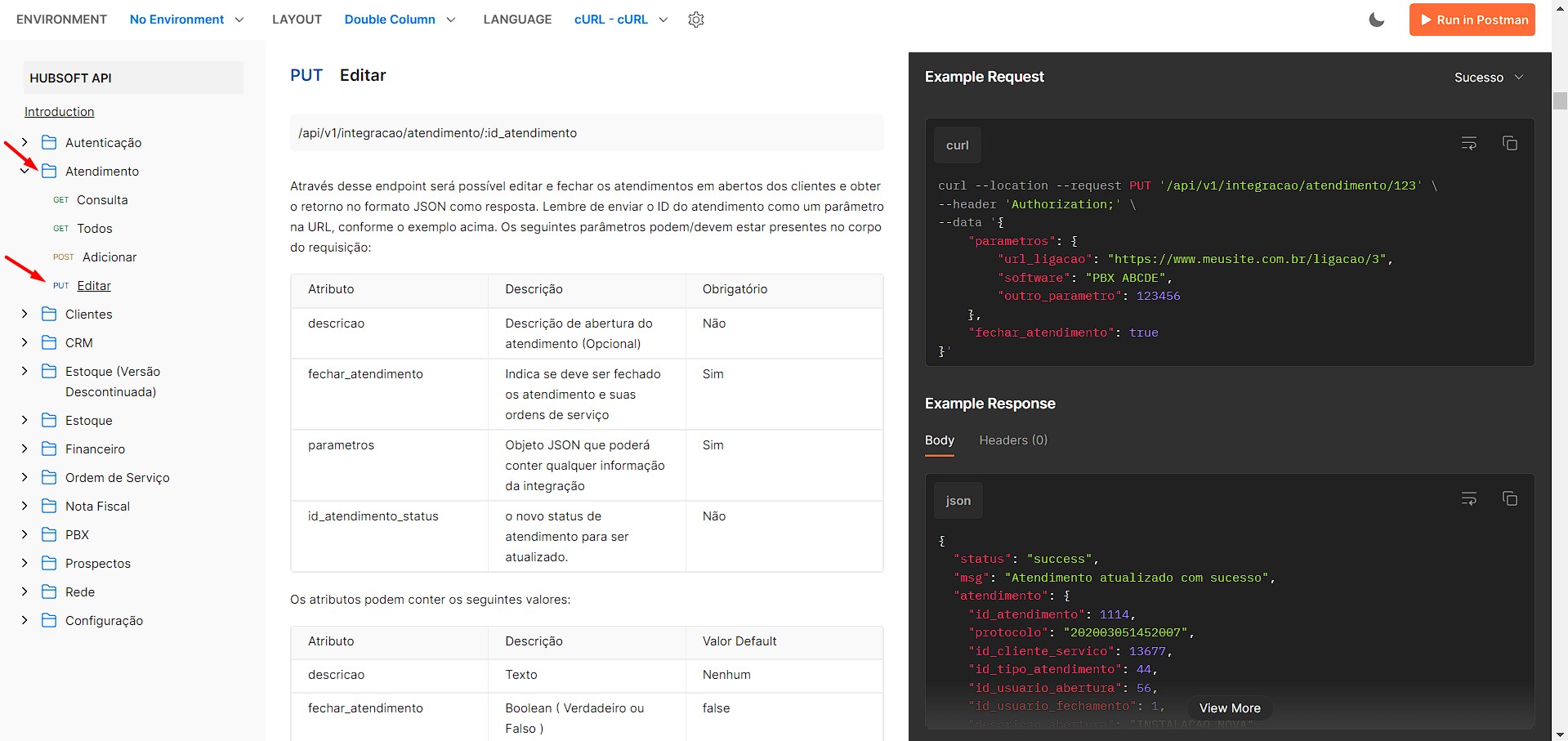Open the cURL language dropdown
This screenshot has width=1568, height=741.
[621, 20]
